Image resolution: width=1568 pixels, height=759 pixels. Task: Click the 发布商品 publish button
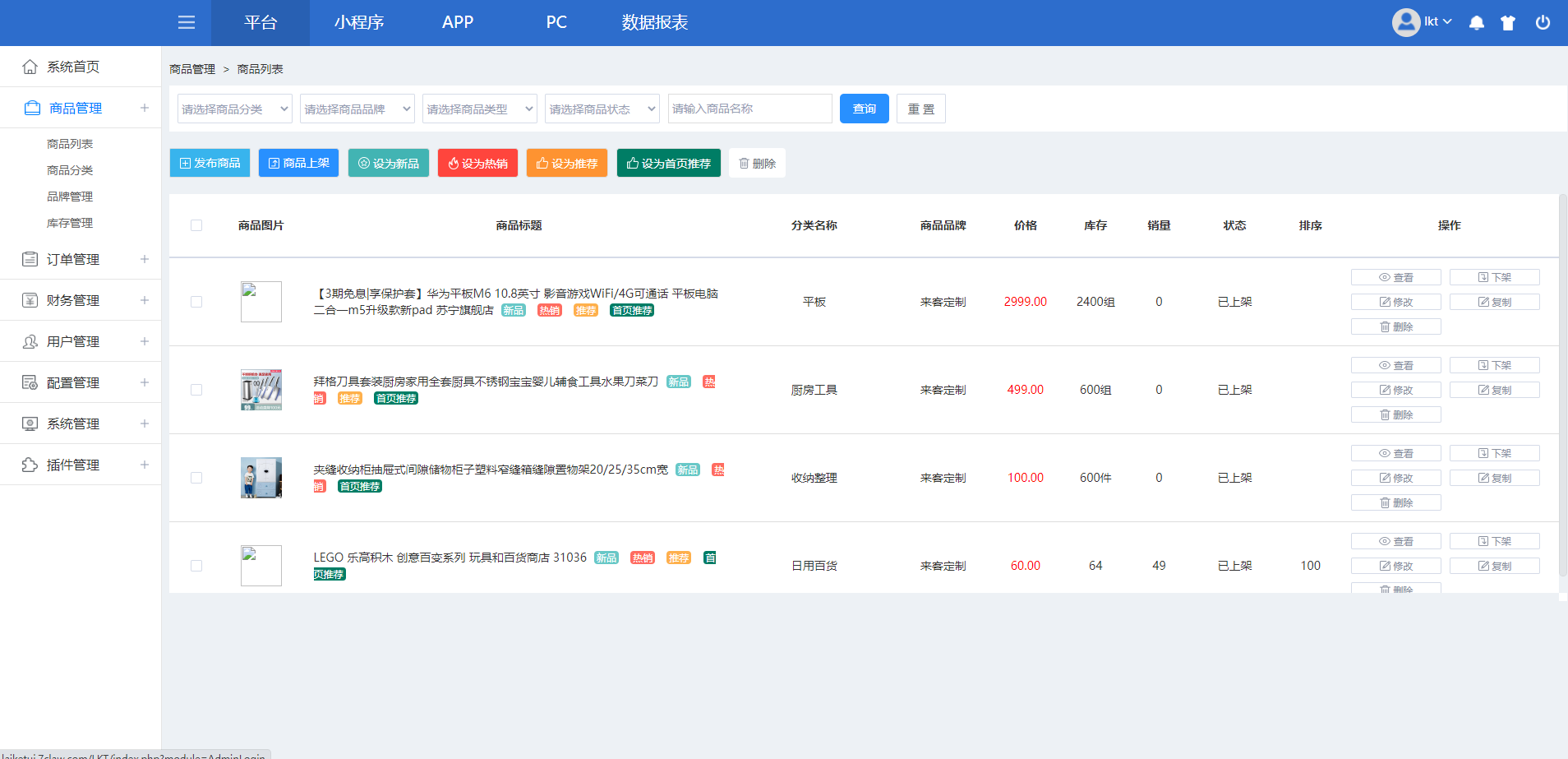coord(210,163)
